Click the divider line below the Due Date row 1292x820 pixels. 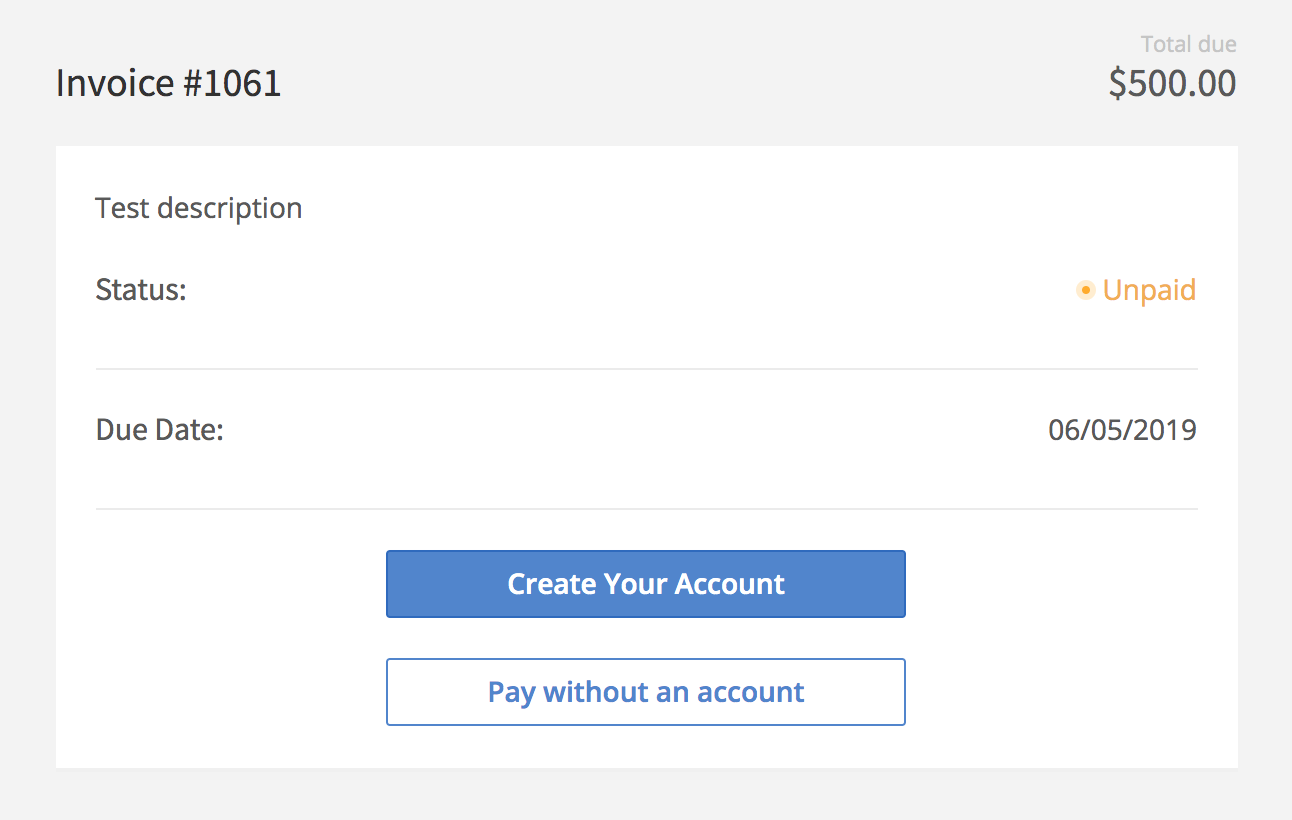[646, 509]
